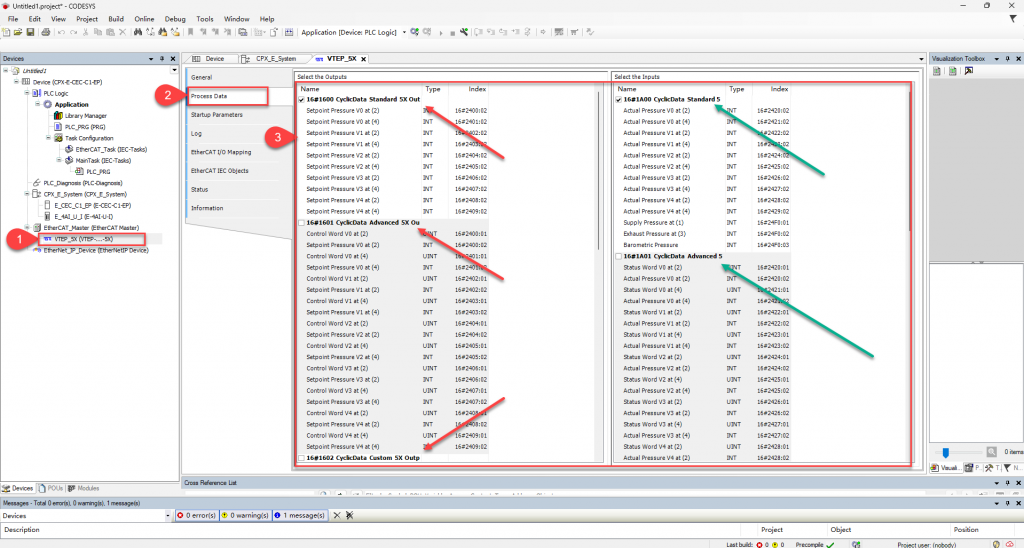Collapse the CPX_E_System tree node
The image size is (1024, 548).
pos(27,194)
